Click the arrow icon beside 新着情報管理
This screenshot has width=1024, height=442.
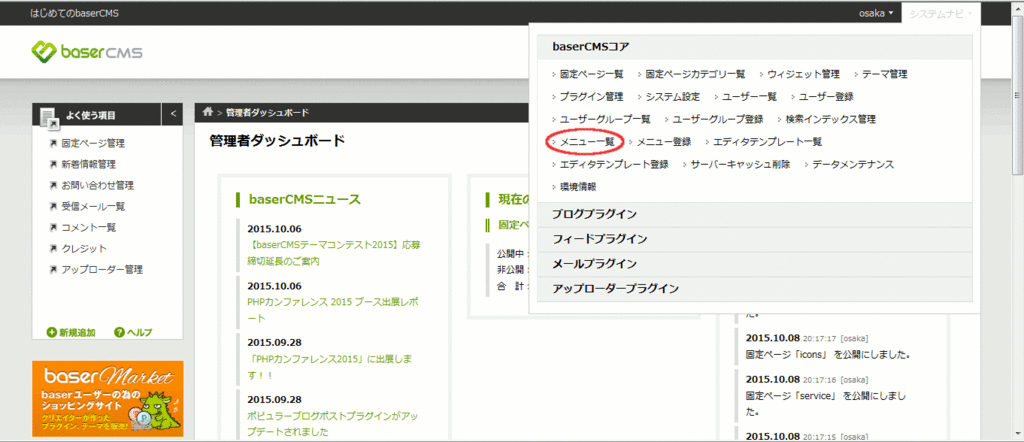pos(53,165)
